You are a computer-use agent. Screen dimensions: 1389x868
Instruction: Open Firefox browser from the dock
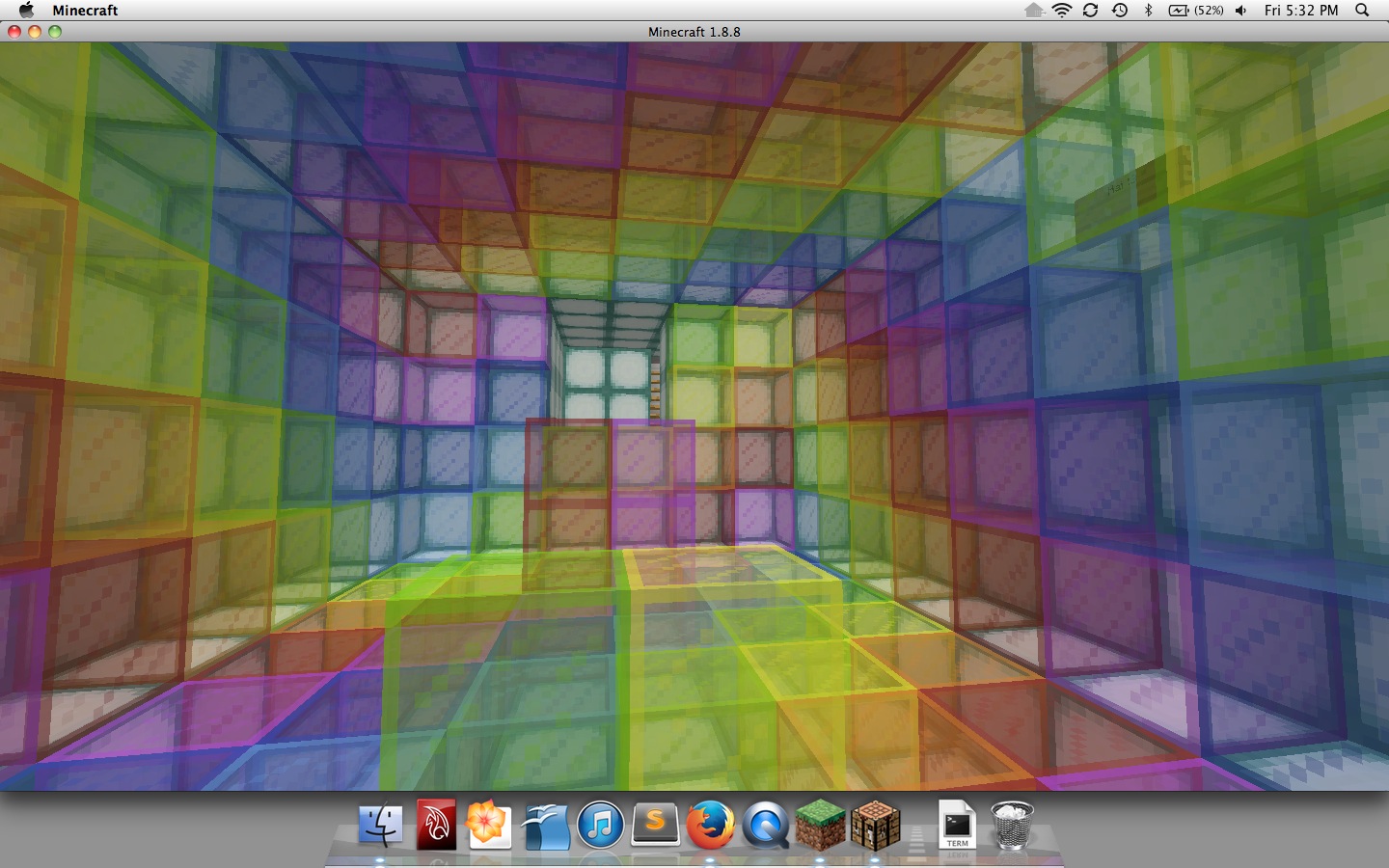[x=710, y=827]
